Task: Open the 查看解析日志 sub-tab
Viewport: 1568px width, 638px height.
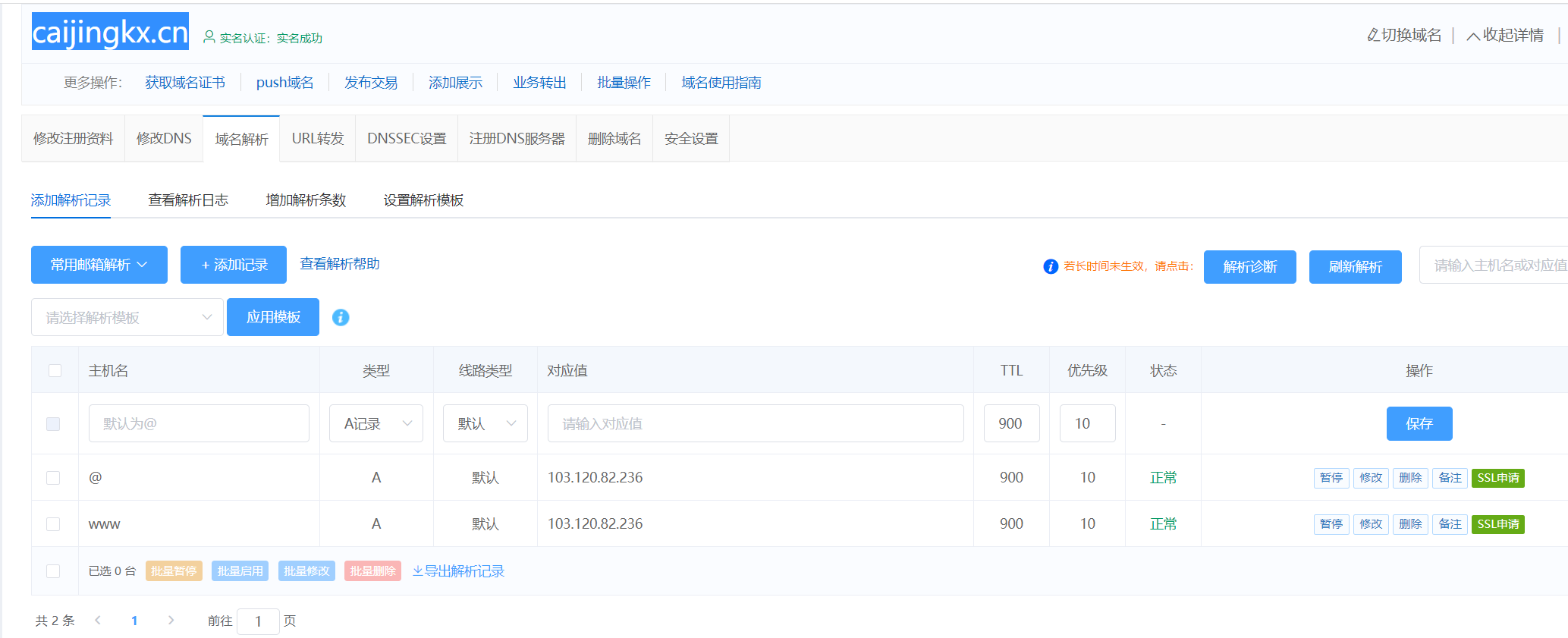Action: 188,200
